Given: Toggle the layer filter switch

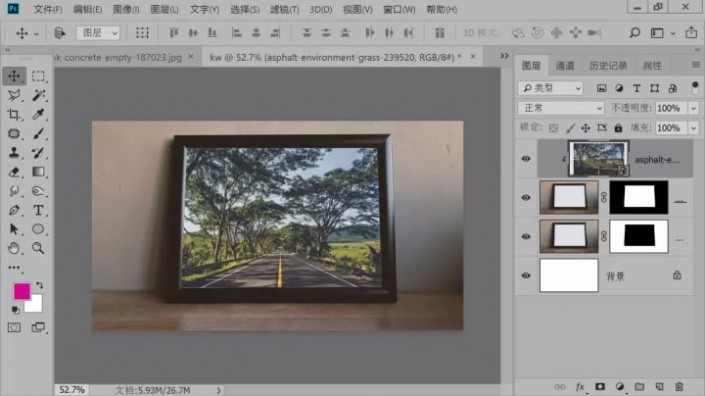Looking at the screenshot, I should 695,88.
